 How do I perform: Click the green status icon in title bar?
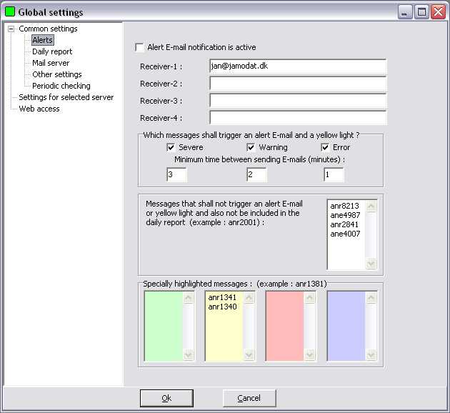[10, 12]
